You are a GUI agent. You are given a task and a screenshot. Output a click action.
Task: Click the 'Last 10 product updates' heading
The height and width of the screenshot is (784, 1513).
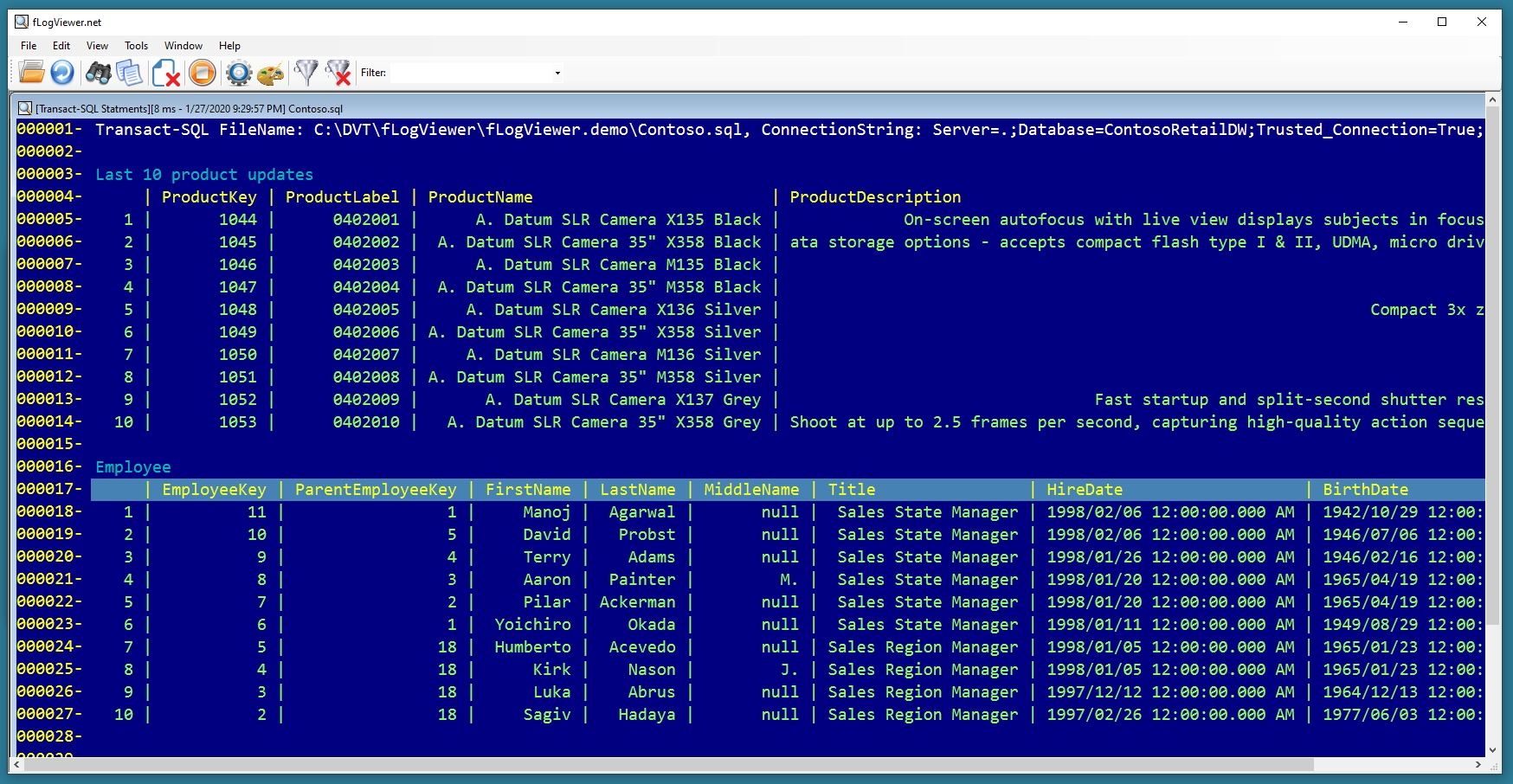click(204, 175)
